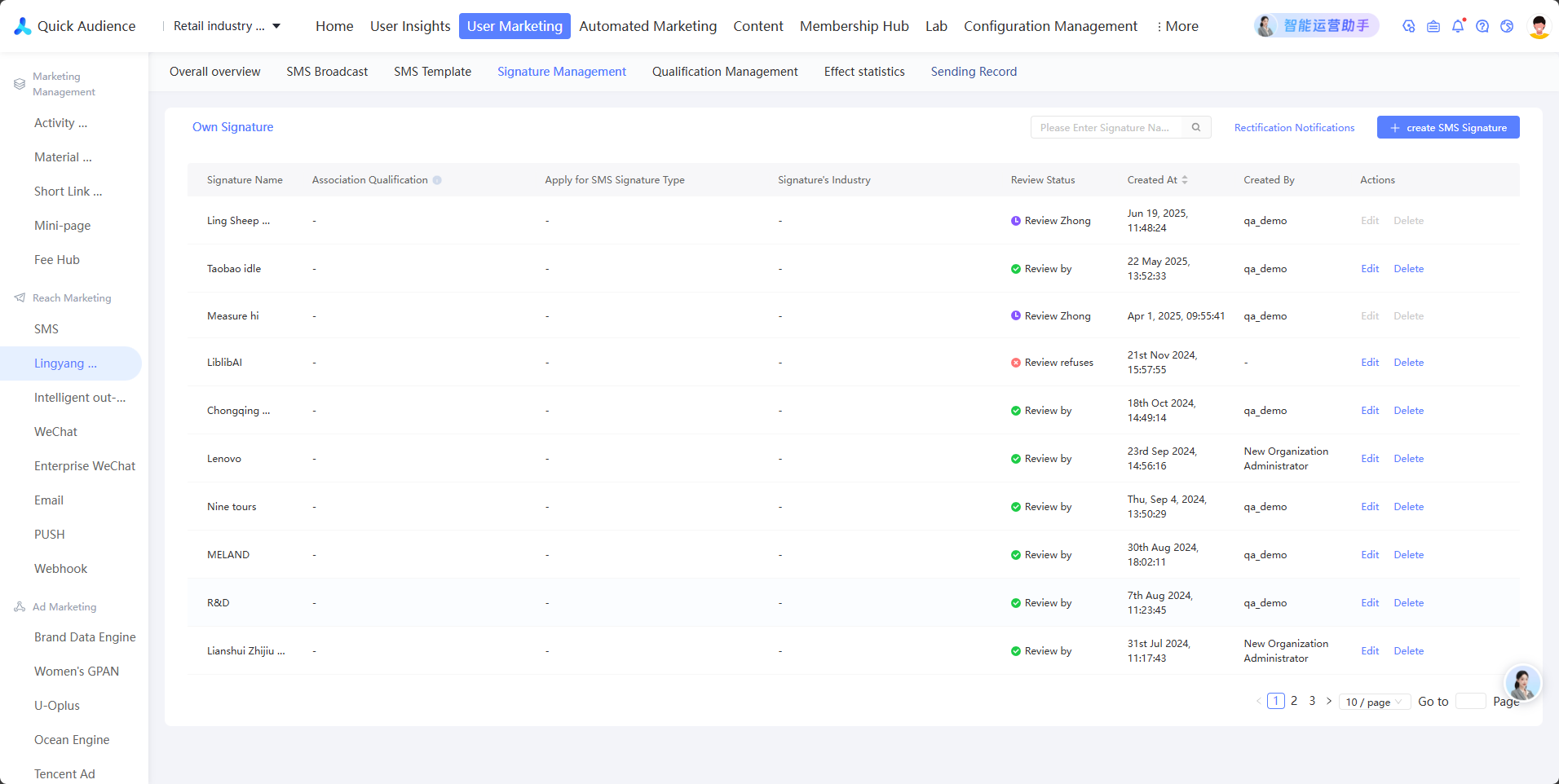Screen dimensions: 1559x784
Task: Open the 10 / page size dropdown
Action: click(1375, 702)
